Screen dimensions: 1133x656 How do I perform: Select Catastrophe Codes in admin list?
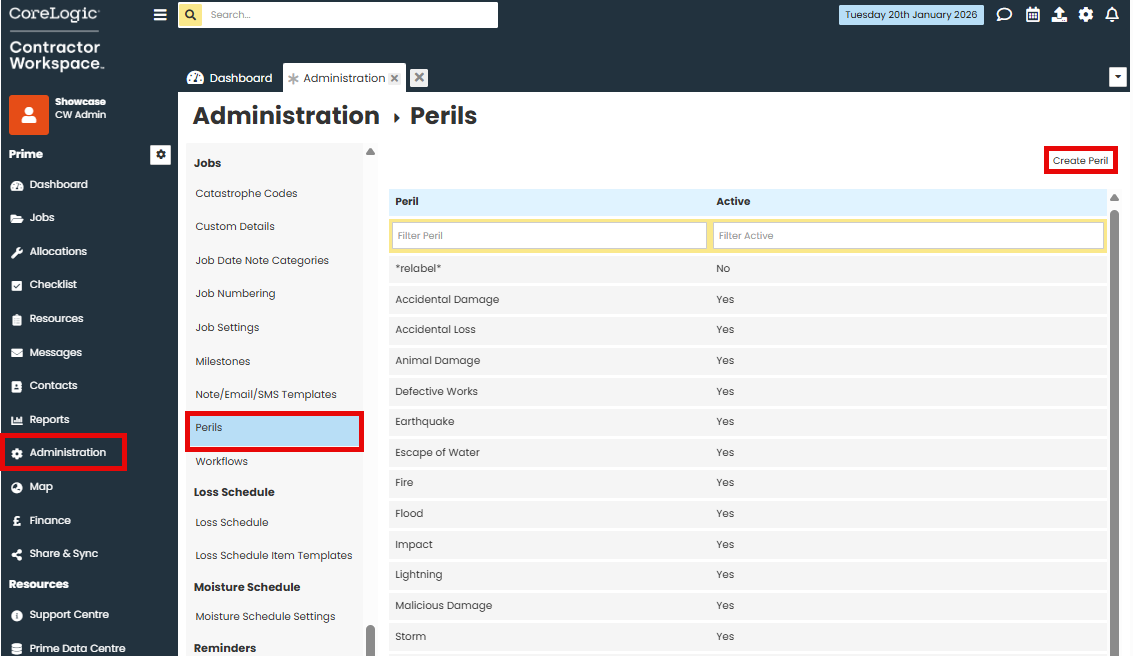pos(246,194)
